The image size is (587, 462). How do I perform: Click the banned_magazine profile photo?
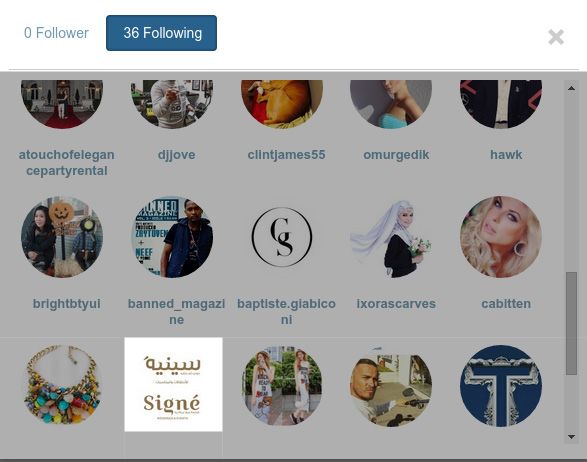pyautogui.click(x=172, y=237)
